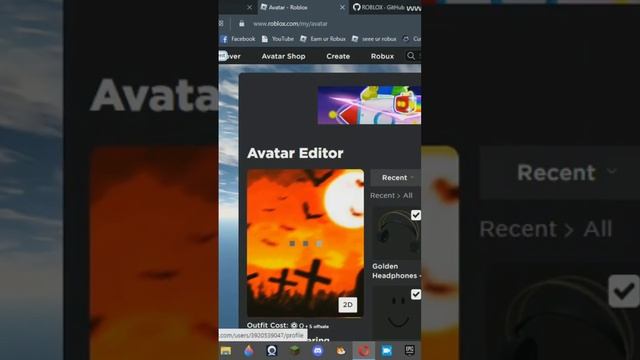Open the Minecraft grass block taskbar icon
This screenshot has width=640, height=360.
(x=295, y=351)
